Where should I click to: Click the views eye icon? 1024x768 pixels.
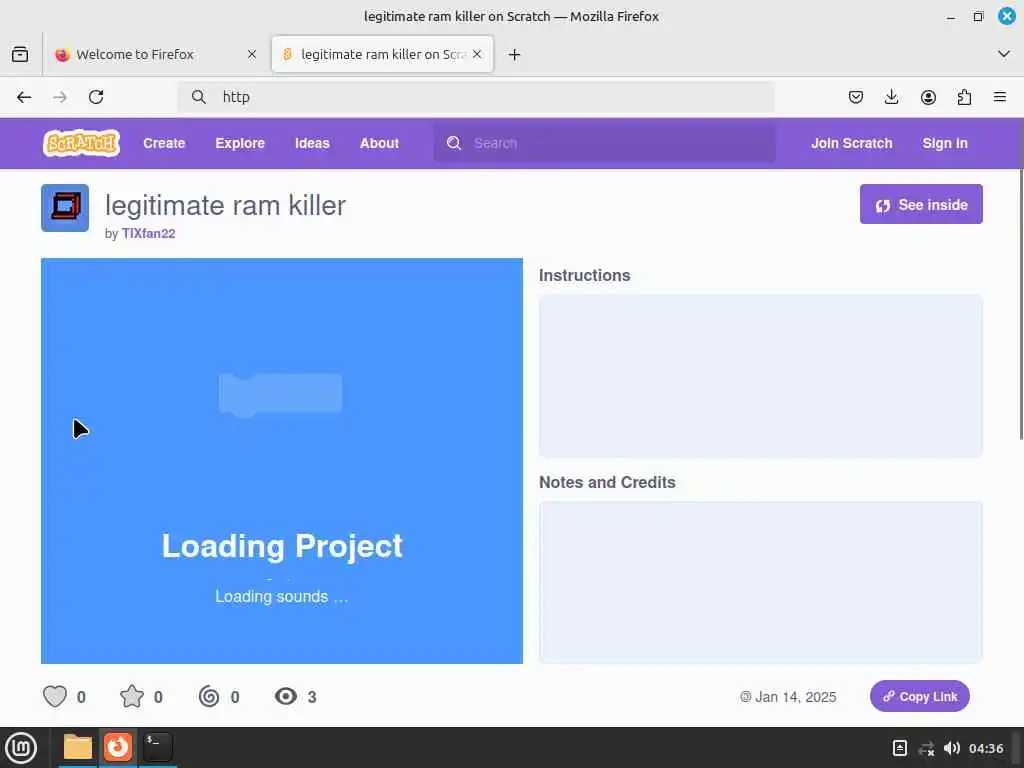[x=285, y=696]
